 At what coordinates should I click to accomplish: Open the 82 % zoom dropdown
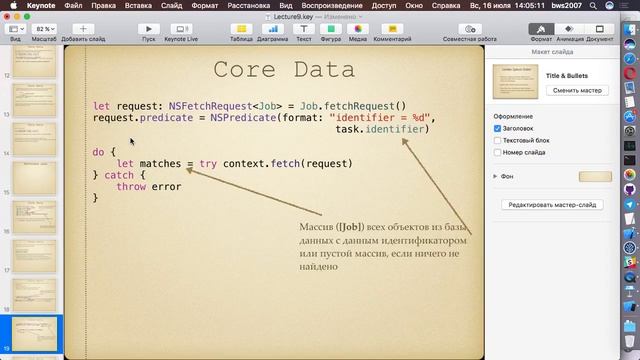pos(44,29)
